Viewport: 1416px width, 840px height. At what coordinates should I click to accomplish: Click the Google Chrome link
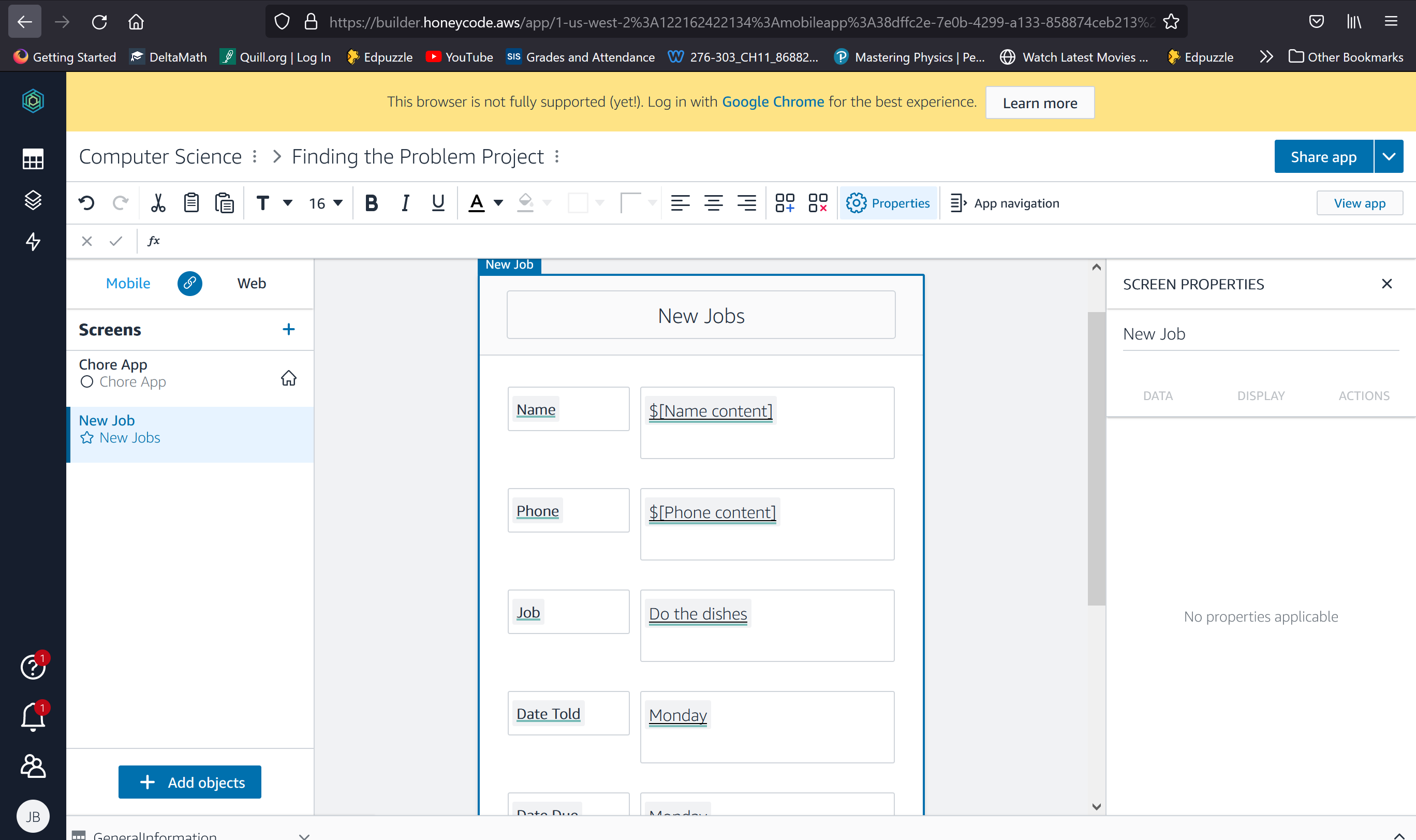pos(773,102)
